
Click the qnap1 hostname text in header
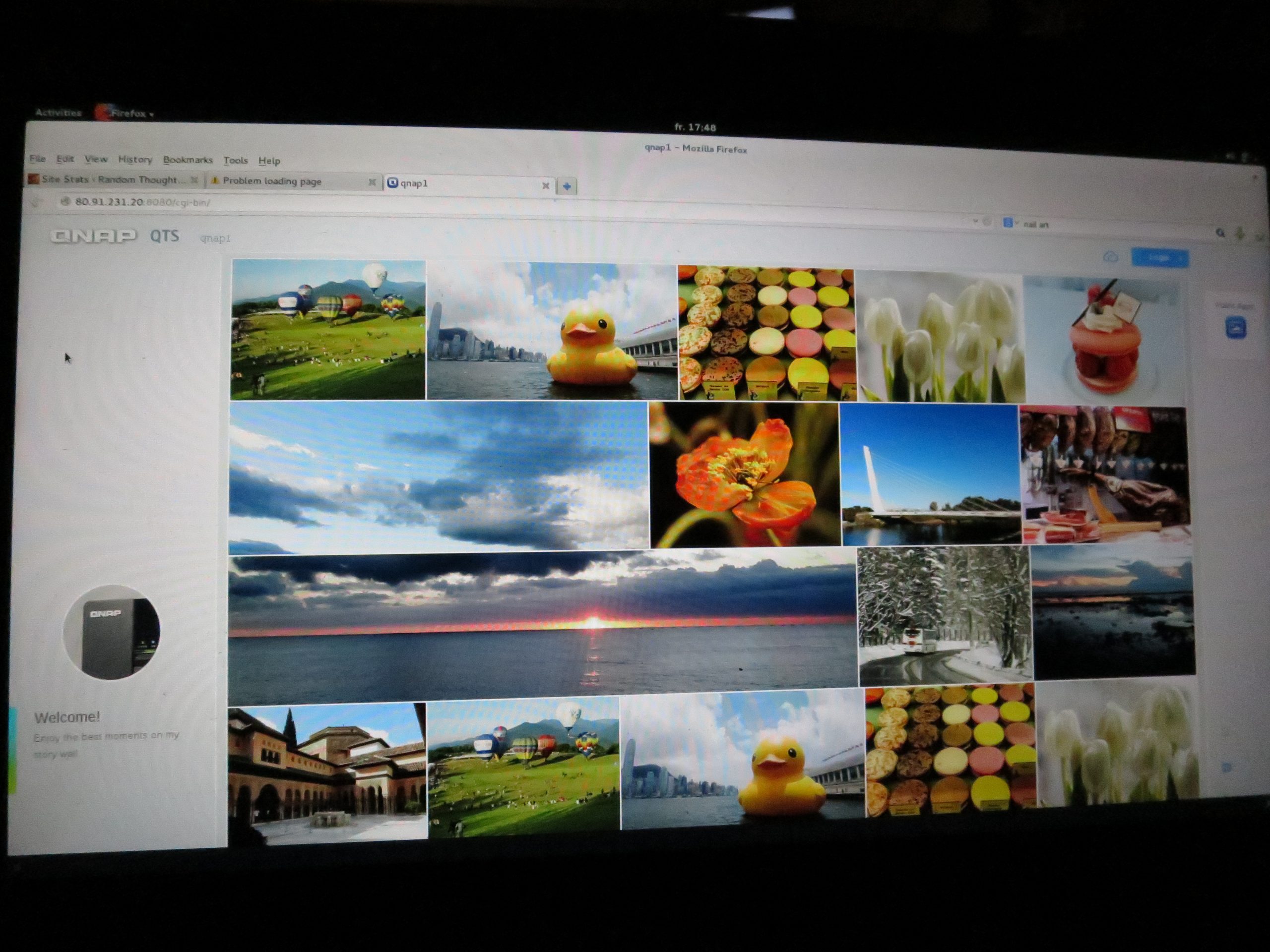(215, 238)
